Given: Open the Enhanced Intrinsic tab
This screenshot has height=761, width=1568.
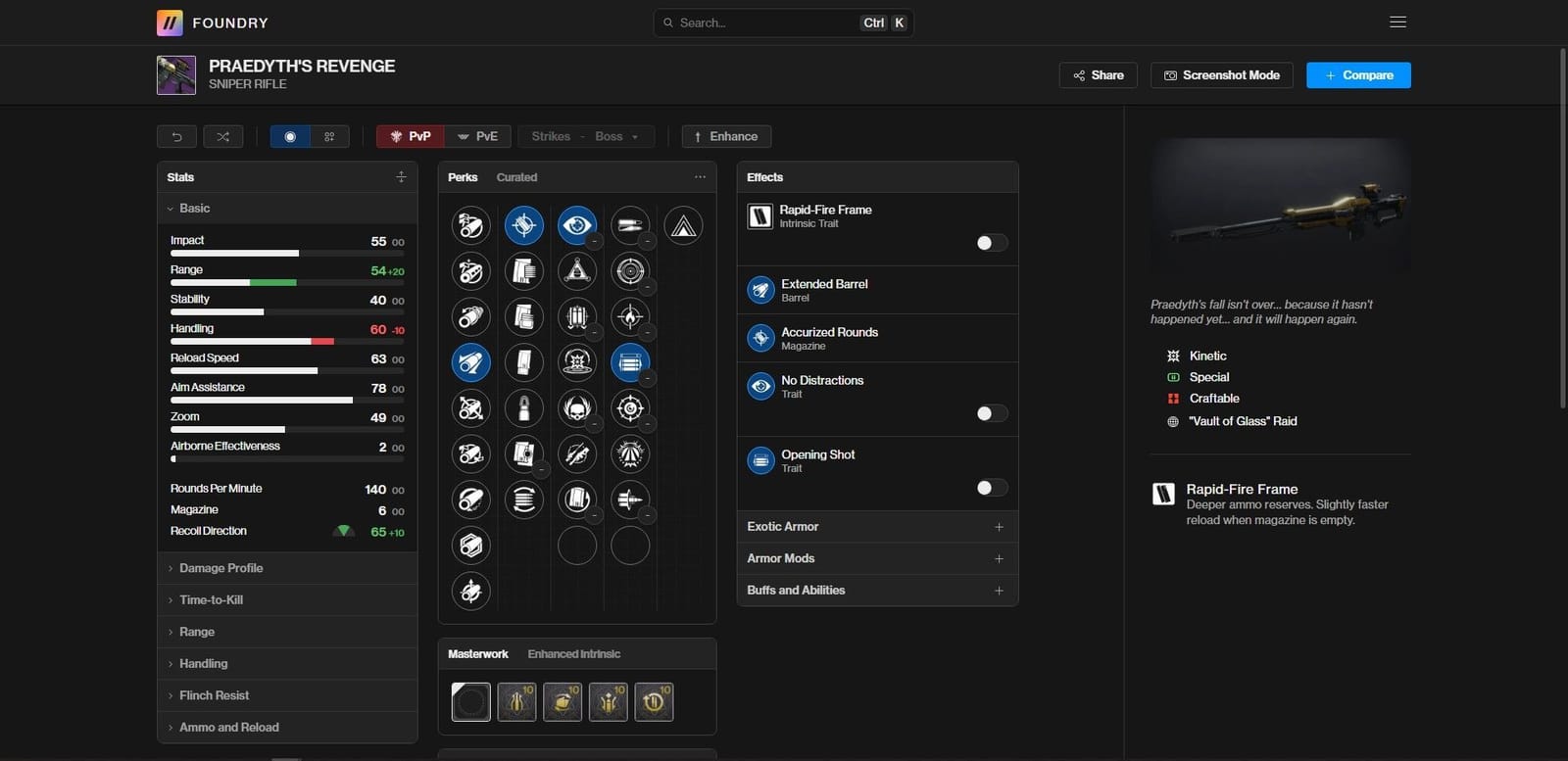Looking at the screenshot, I should coord(573,654).
